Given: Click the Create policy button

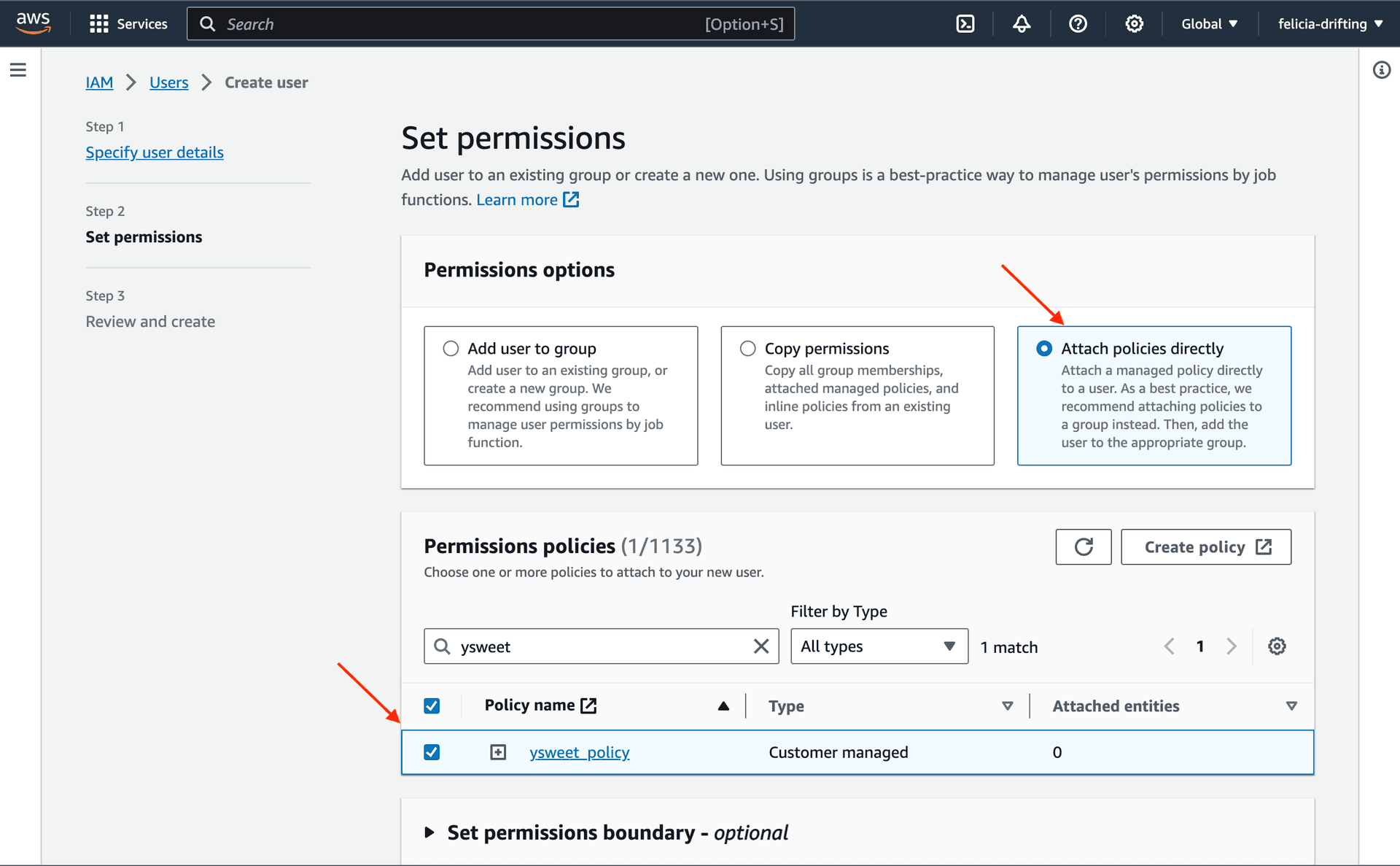Looking at the screenshot, I should 1206,547.
